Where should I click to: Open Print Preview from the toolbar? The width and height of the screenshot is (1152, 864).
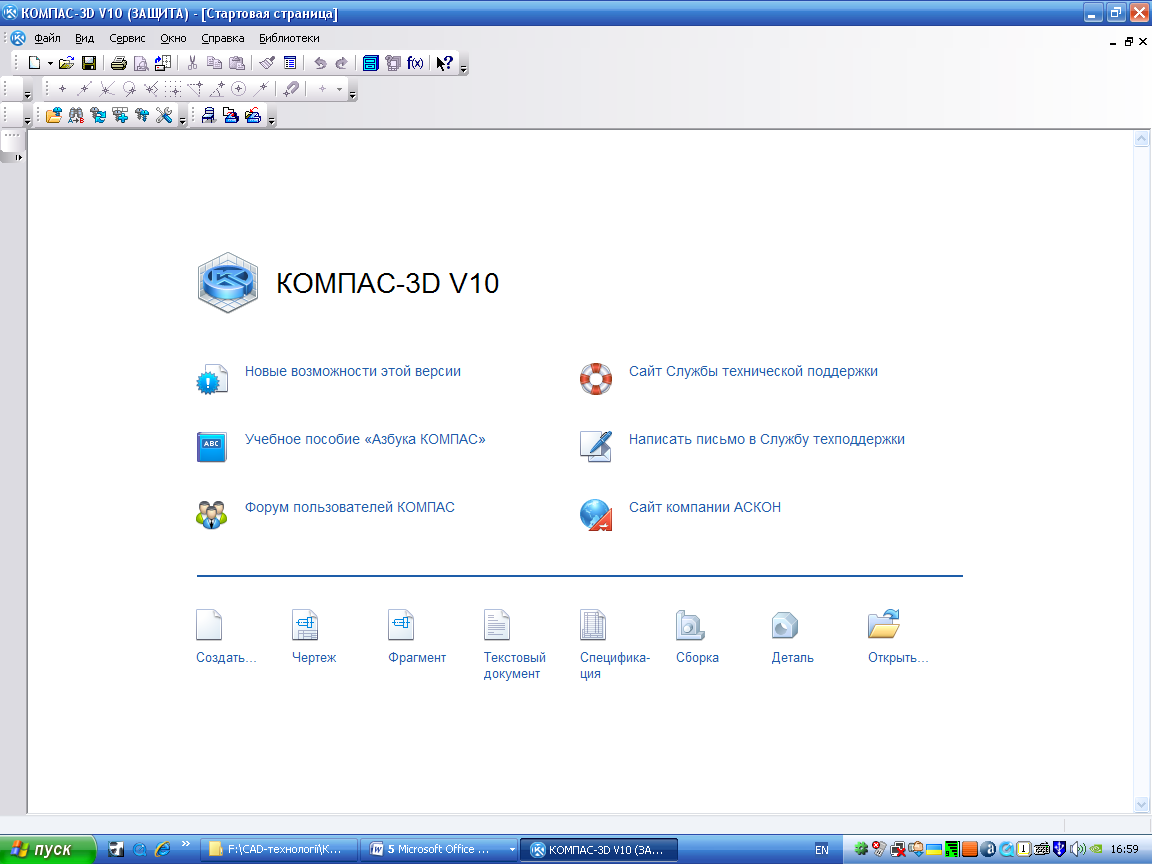pos(140,63)
